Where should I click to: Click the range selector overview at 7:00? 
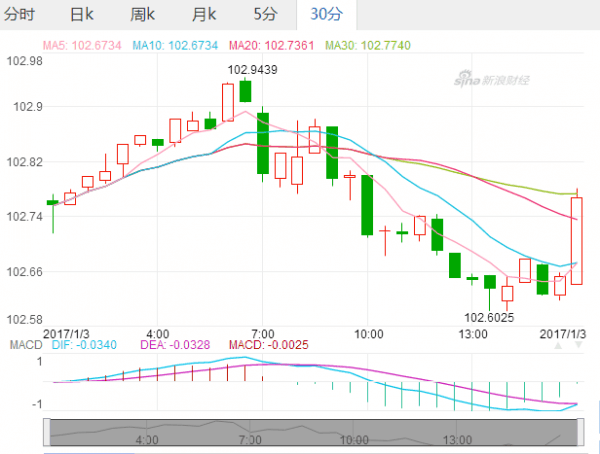(x=250, y=440)
